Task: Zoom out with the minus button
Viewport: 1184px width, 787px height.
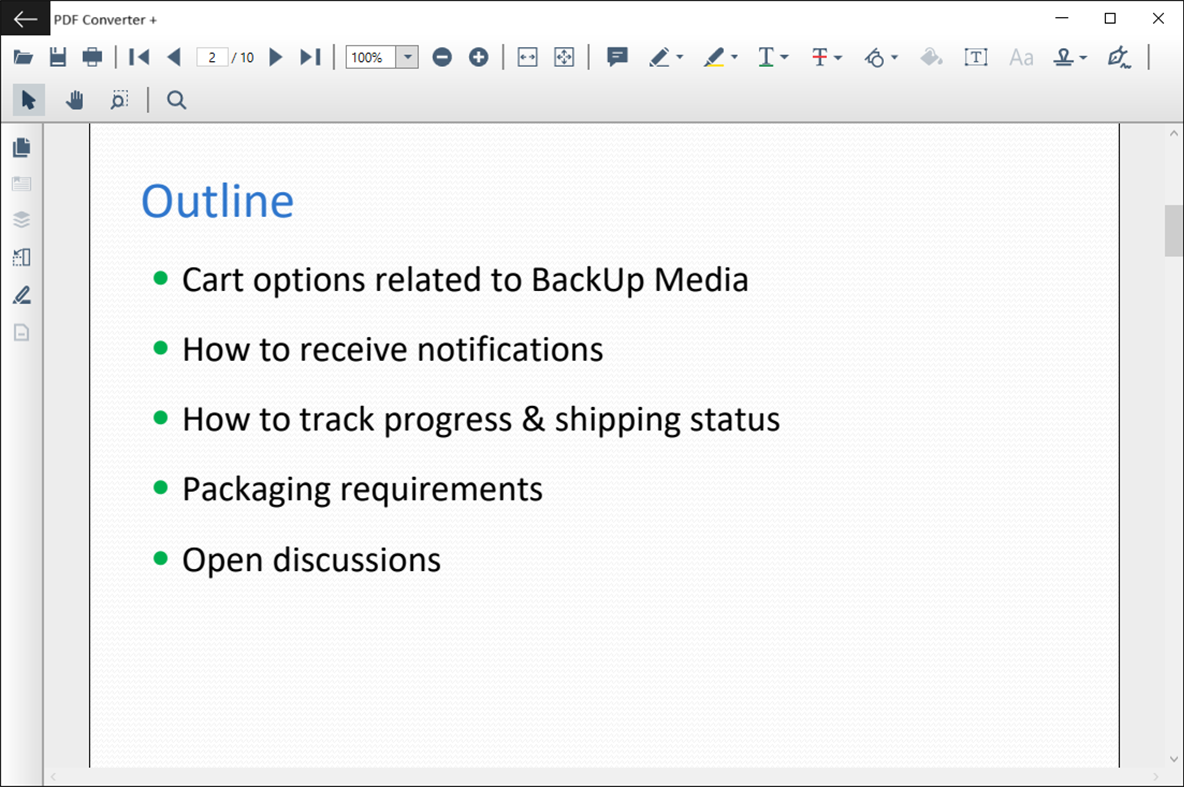Action: tap(442, 57)
